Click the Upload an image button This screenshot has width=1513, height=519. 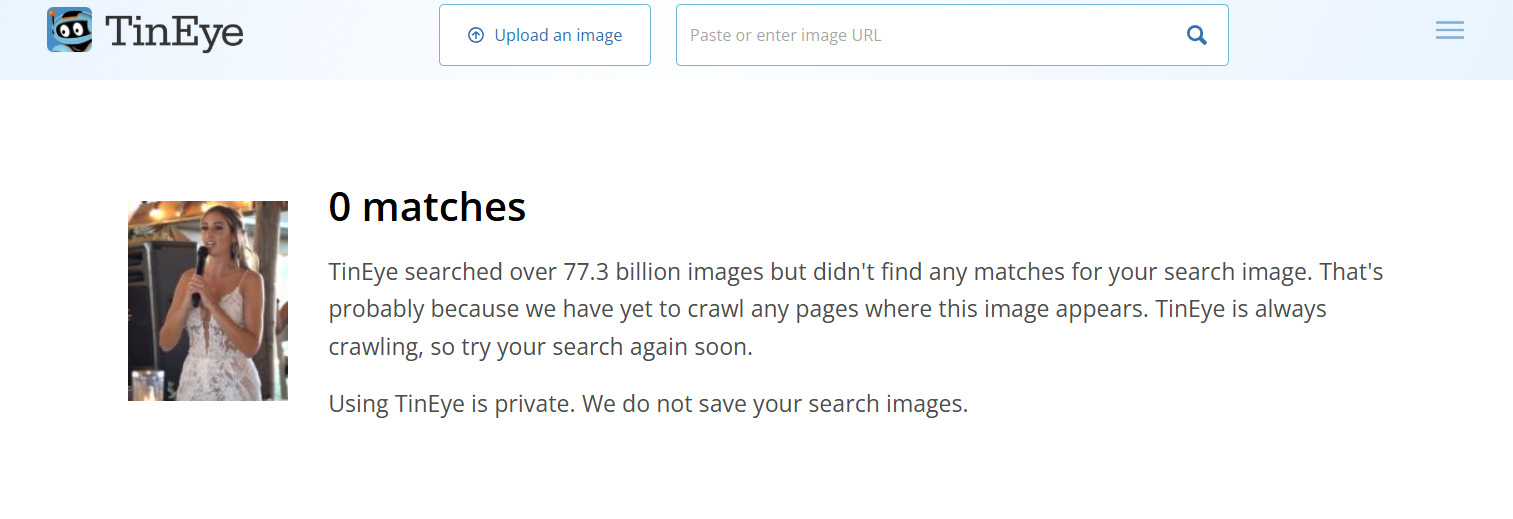pyautogui.click(x=545, y=35)
